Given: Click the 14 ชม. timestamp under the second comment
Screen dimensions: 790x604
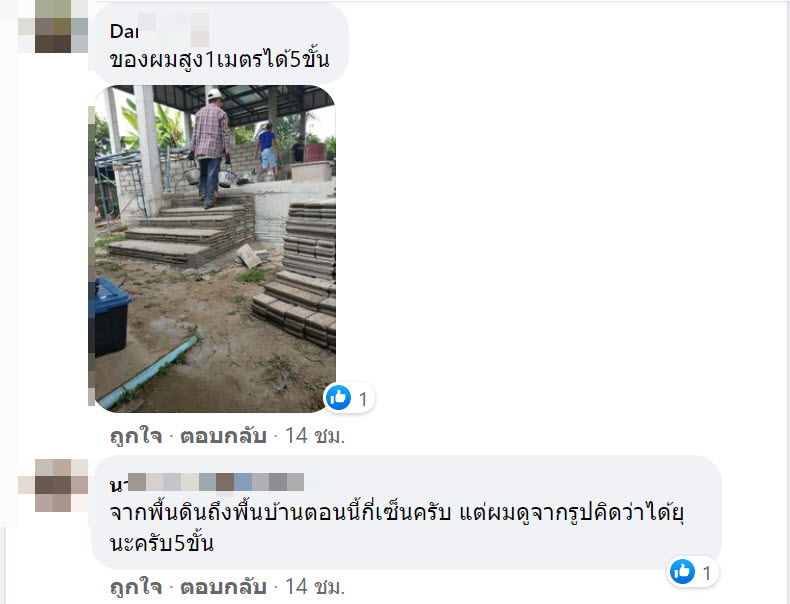Looking at the screenshot, I should (315, 587).
